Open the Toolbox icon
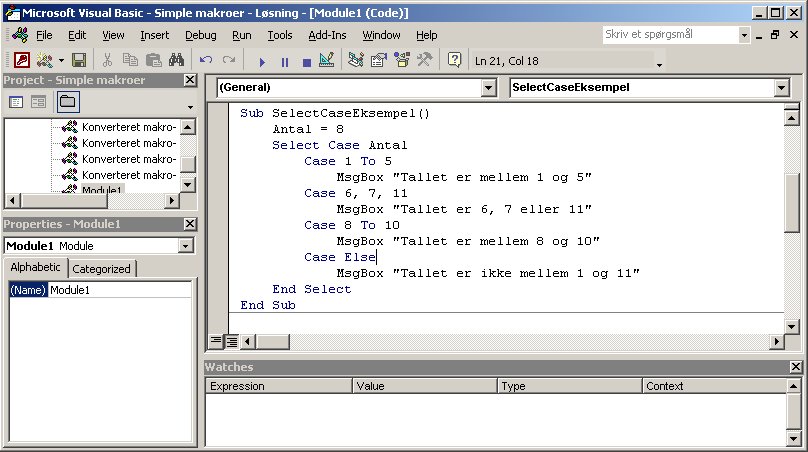 (425, 60)
